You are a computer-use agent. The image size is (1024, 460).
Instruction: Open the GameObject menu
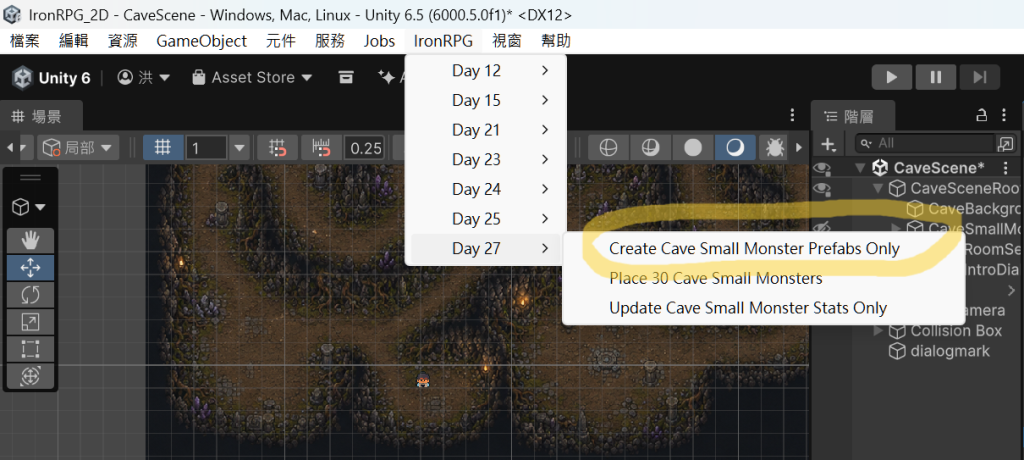click(x=201, y=41)
